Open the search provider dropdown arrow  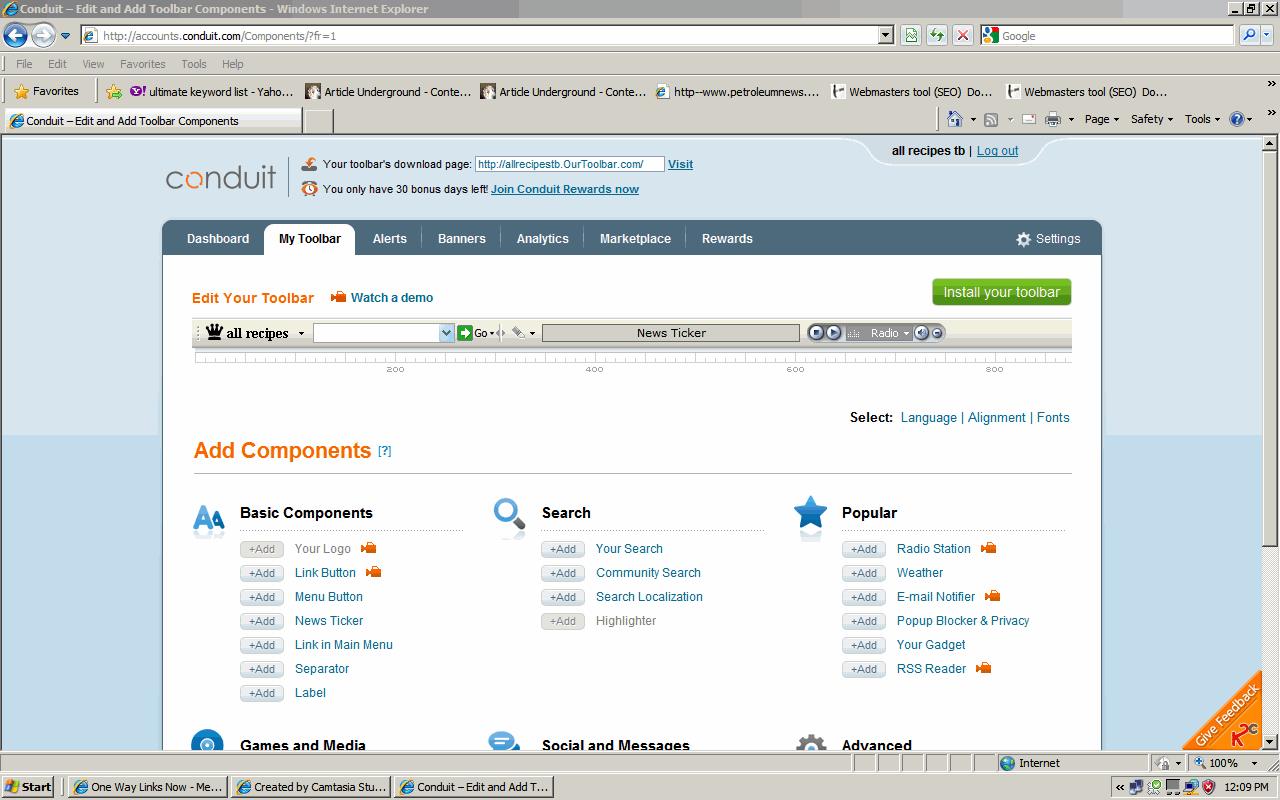(1267, 36)
